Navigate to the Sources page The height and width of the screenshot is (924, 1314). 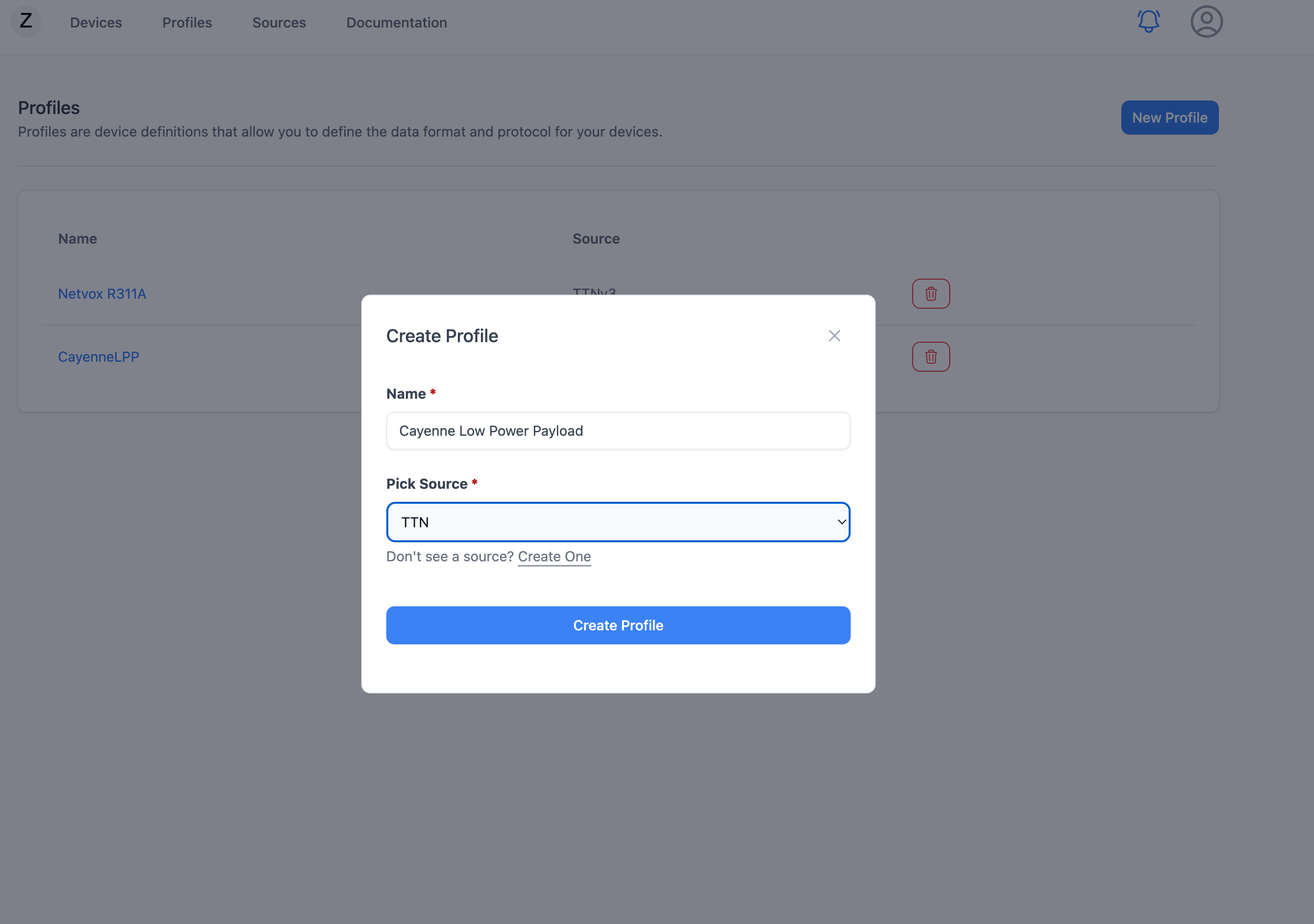(279, 23)
